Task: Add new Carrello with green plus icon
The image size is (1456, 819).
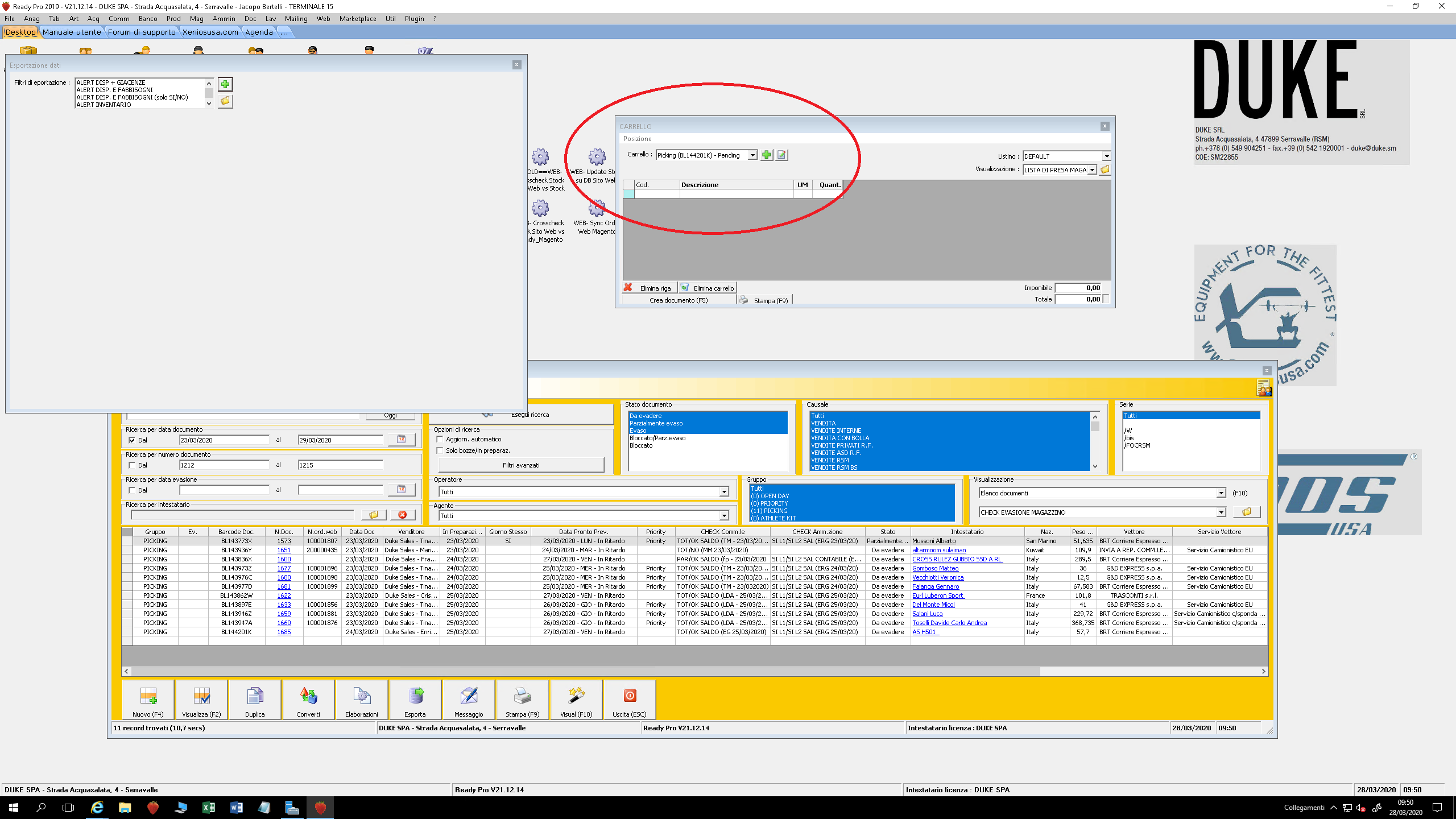Action: point(767,155)
